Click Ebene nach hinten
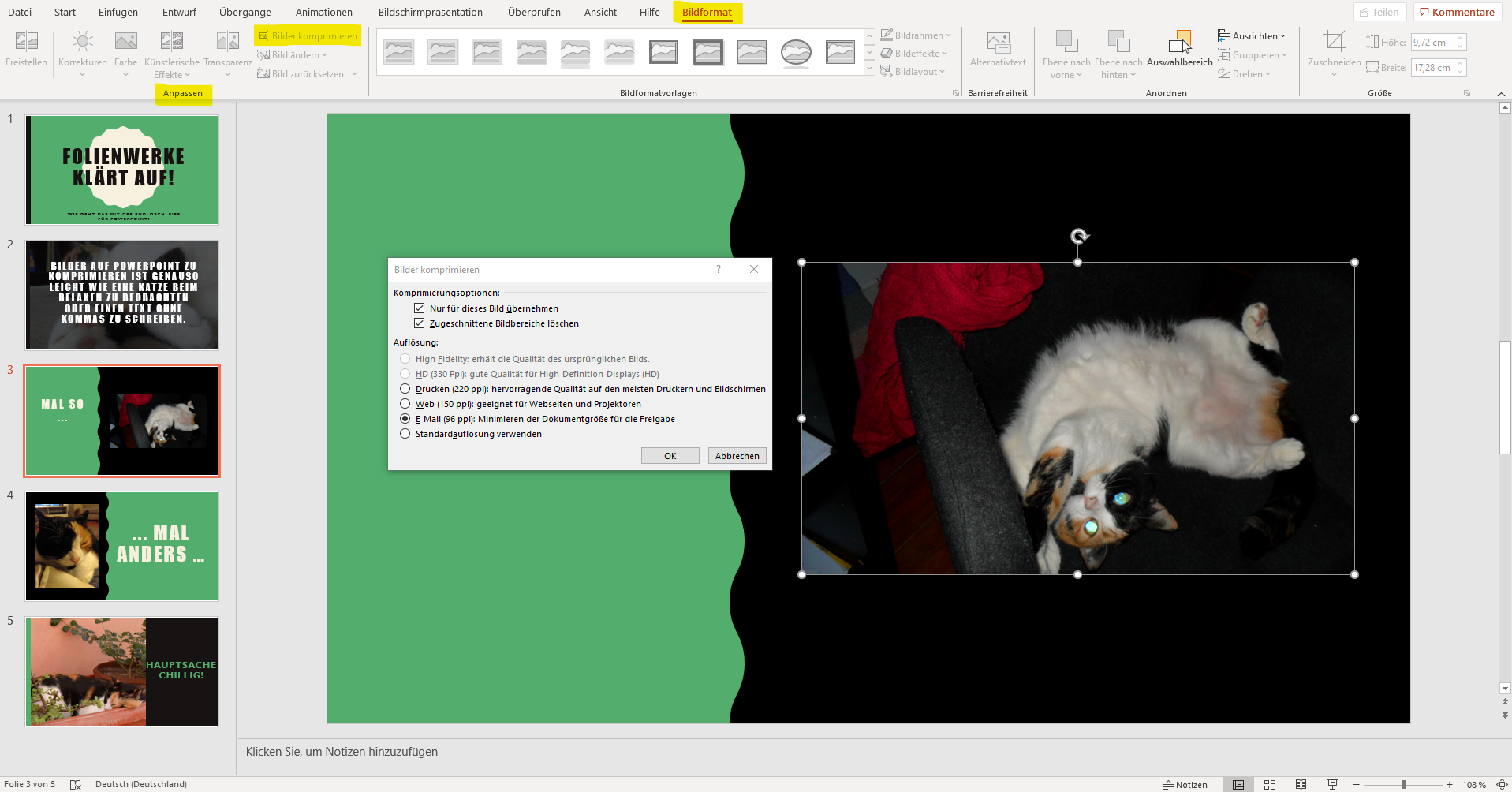 (x=1118, y=54)
